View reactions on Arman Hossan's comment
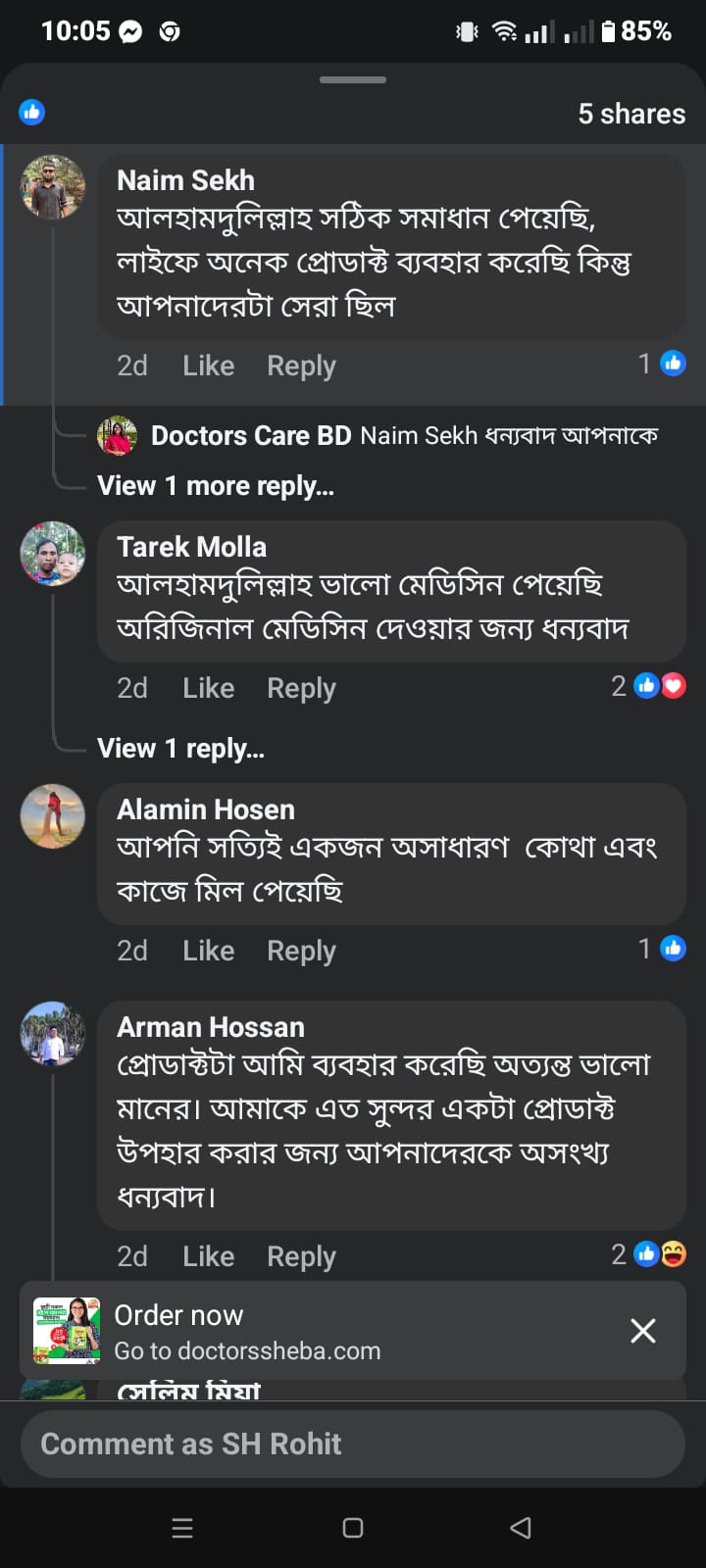This screenshot has width=706, height=1568. coord(649,1254)
